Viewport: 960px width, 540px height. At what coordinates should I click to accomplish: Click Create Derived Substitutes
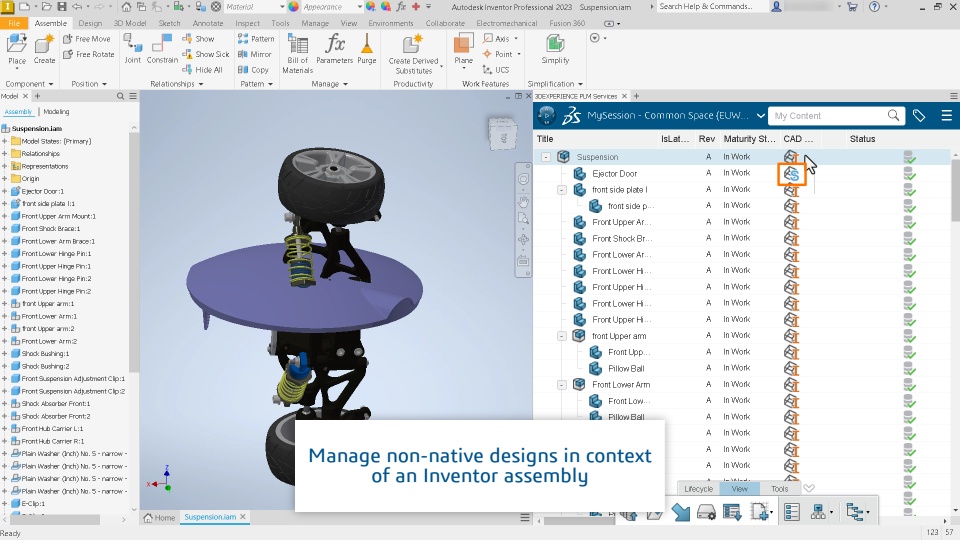click(x=413, y=54)
